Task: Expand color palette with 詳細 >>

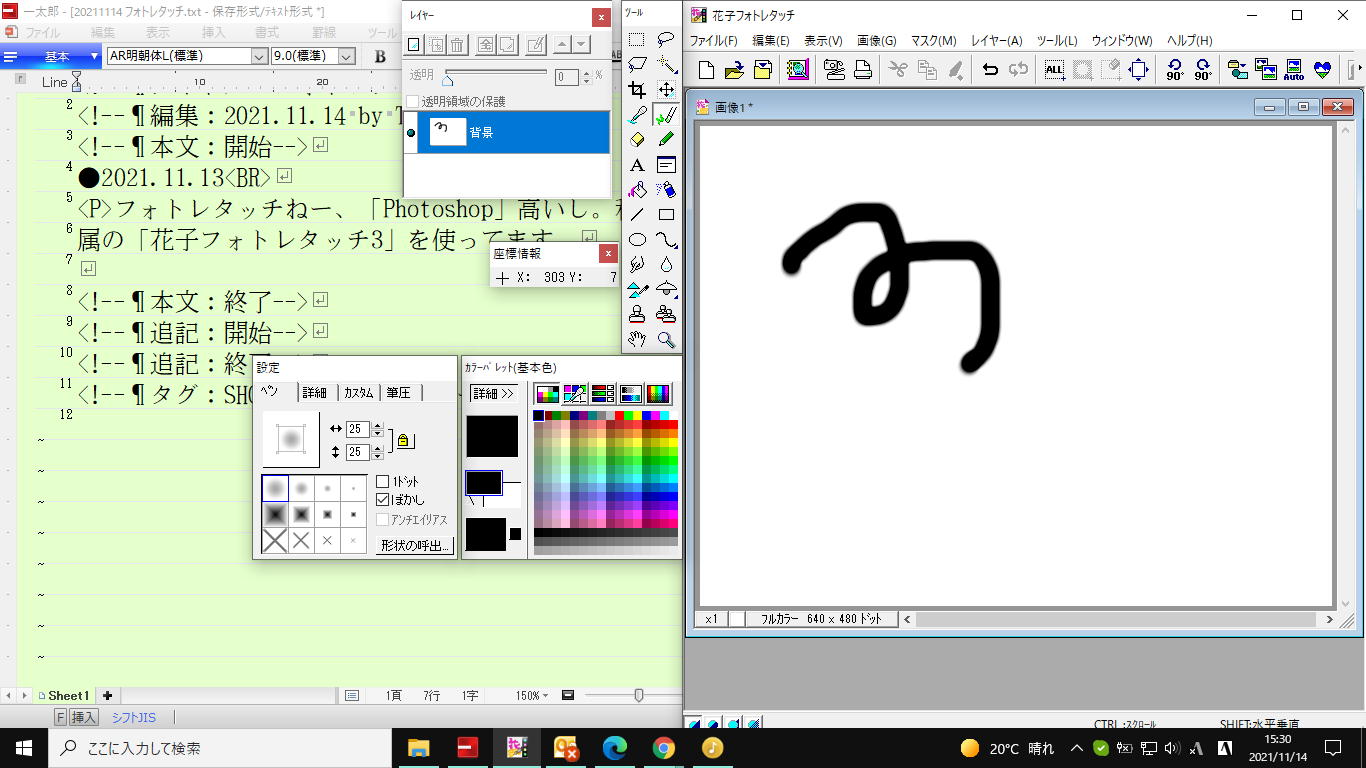Action: [x=492, y=393]
